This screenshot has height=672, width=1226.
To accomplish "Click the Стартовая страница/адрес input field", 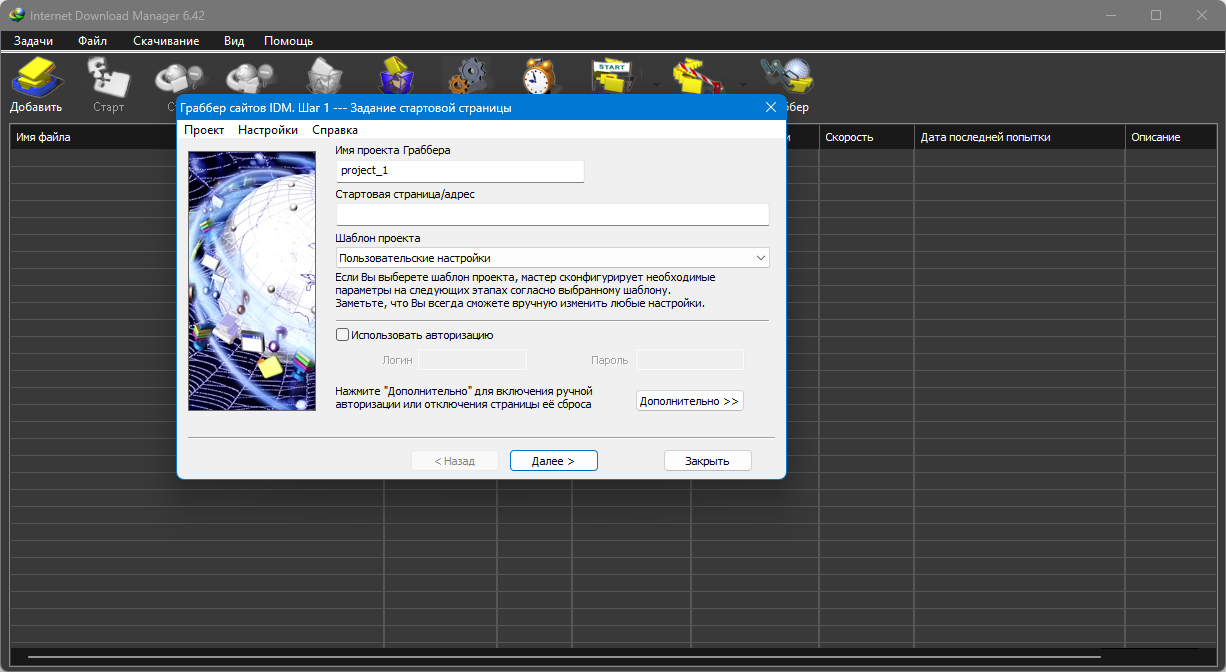I will coord(552,215).
